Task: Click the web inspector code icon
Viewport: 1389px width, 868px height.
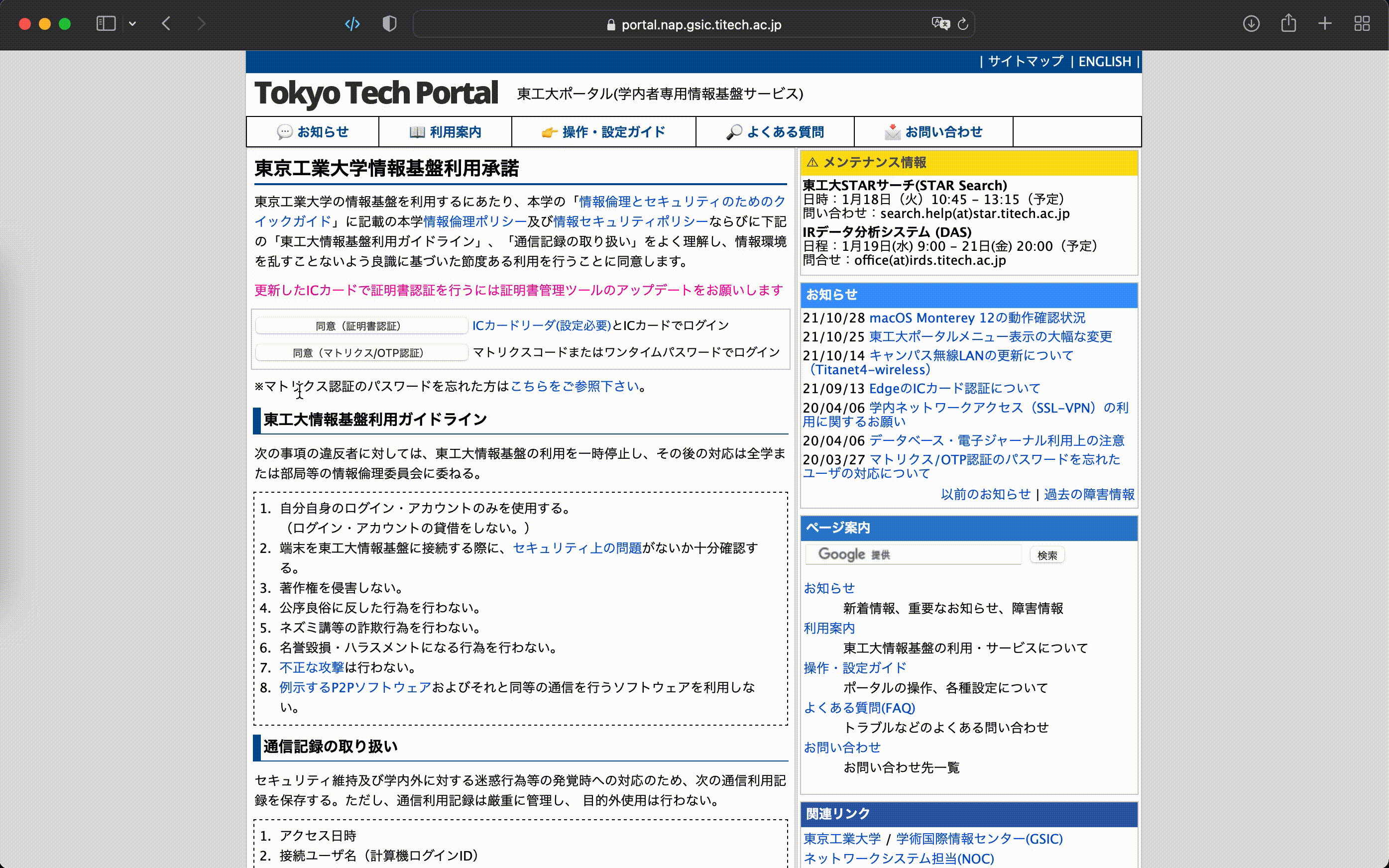Action: tap(352, 23)
